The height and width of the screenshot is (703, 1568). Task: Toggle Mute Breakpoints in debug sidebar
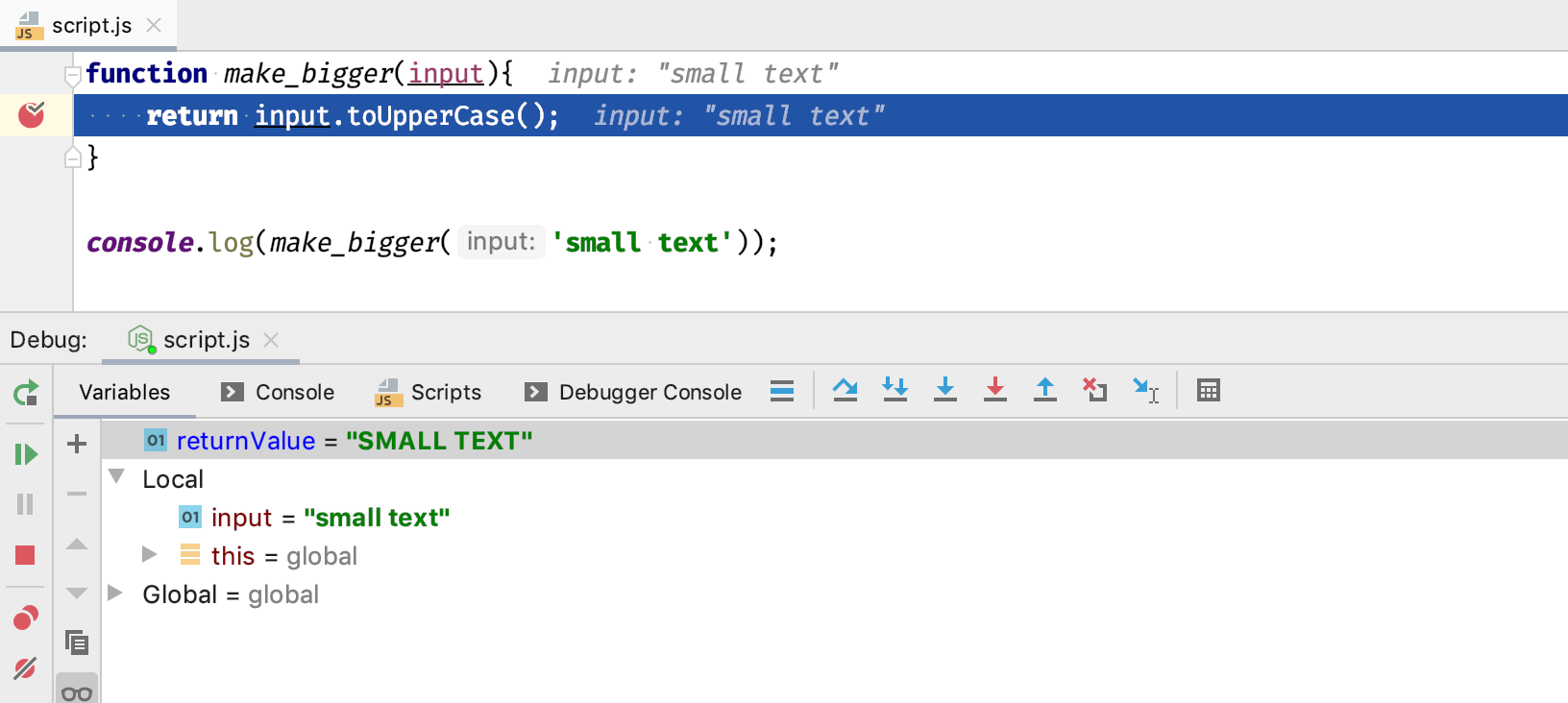[x=26, y=667]
